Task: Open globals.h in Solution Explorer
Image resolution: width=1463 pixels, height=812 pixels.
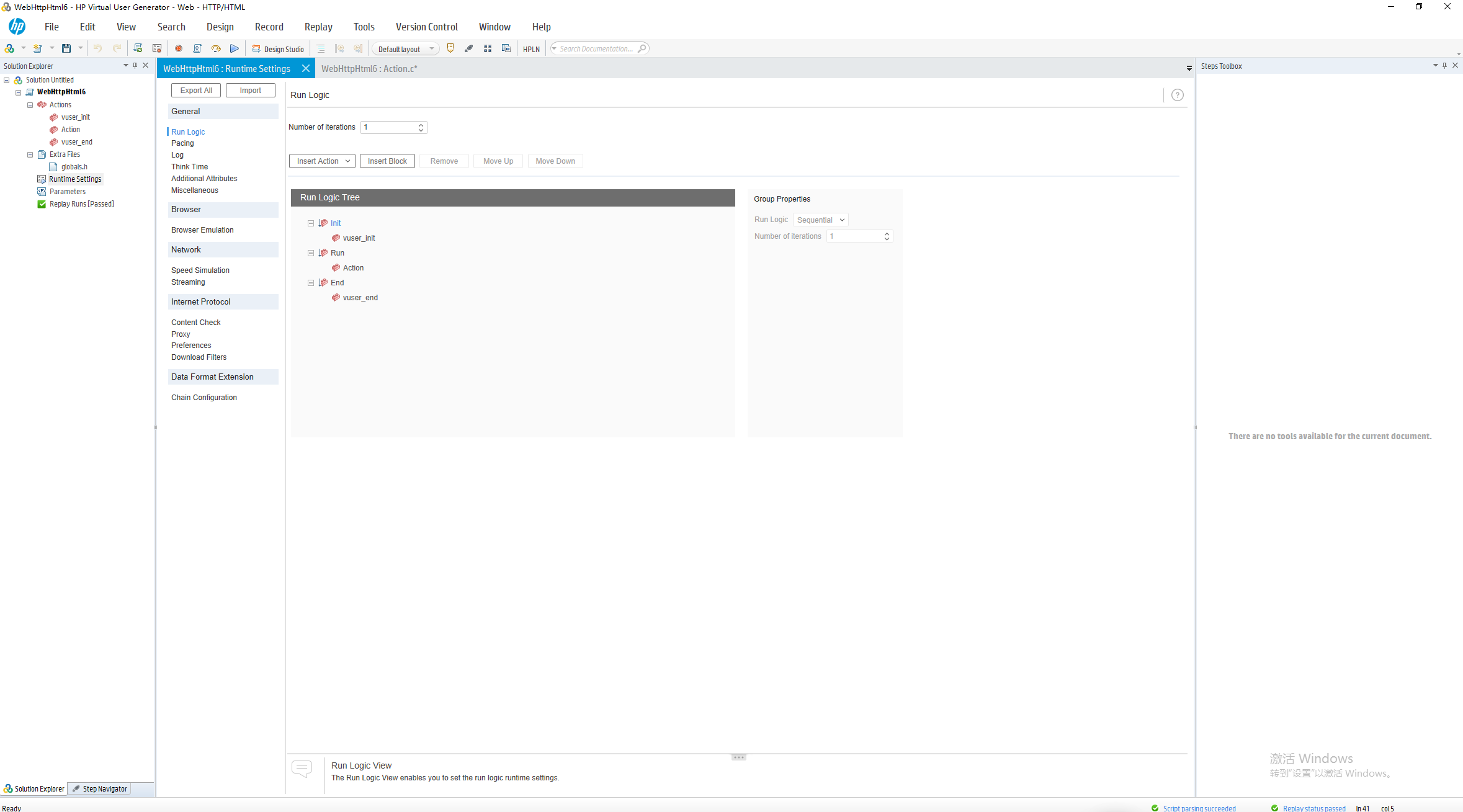Action: pyautogui.click(x=74, y=167)
